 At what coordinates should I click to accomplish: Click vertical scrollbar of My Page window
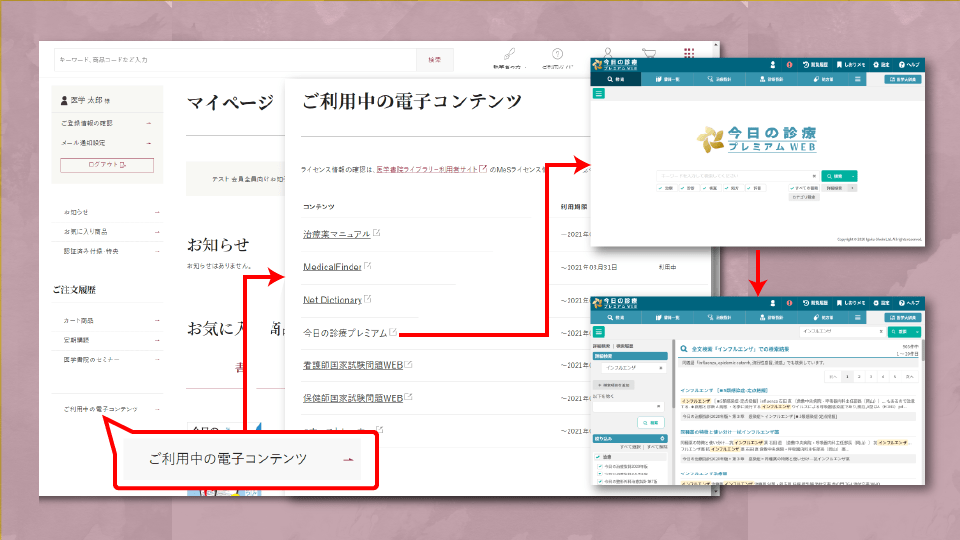tap(716, 269)
